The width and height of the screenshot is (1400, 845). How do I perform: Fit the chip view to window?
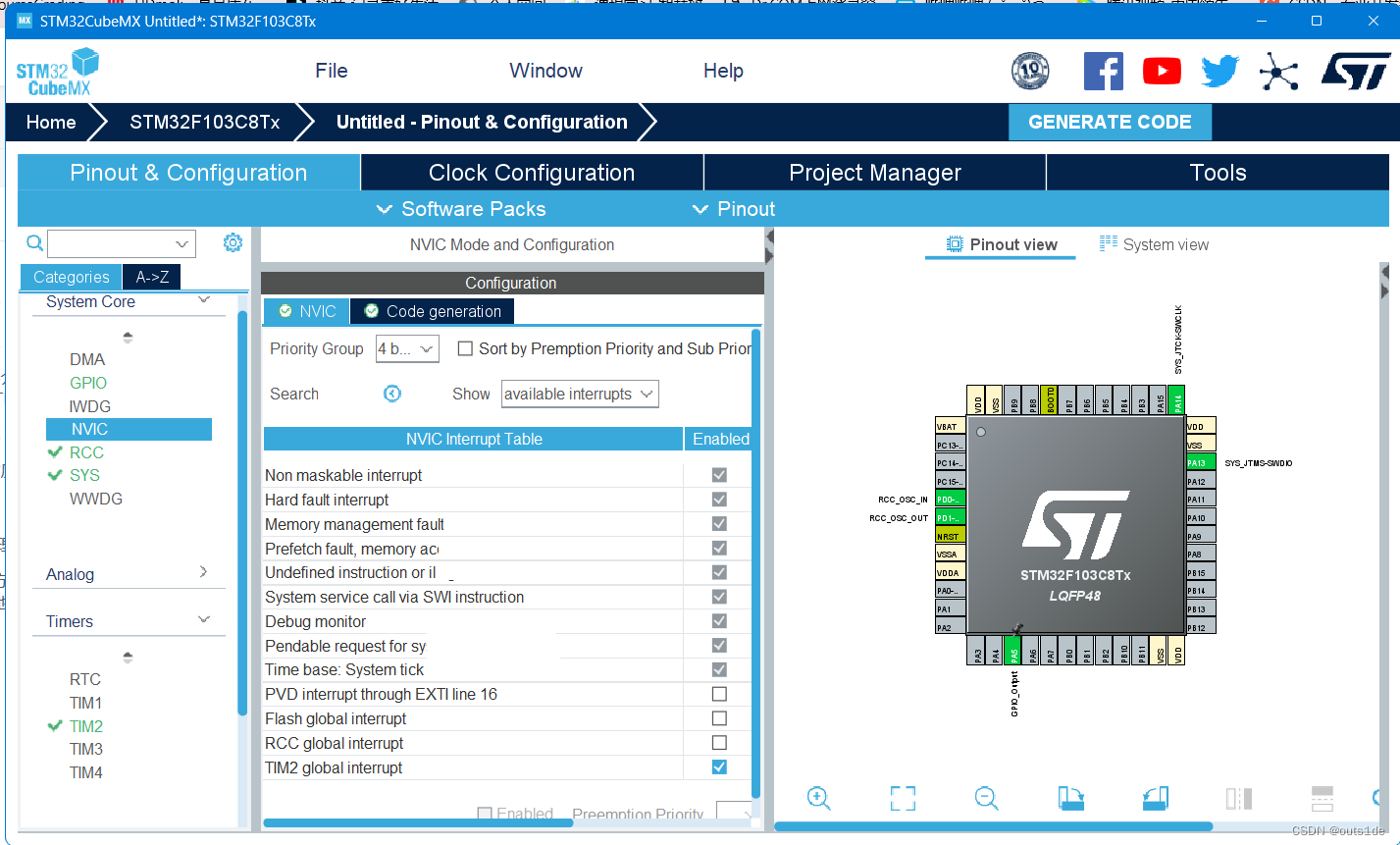[903, 798]
